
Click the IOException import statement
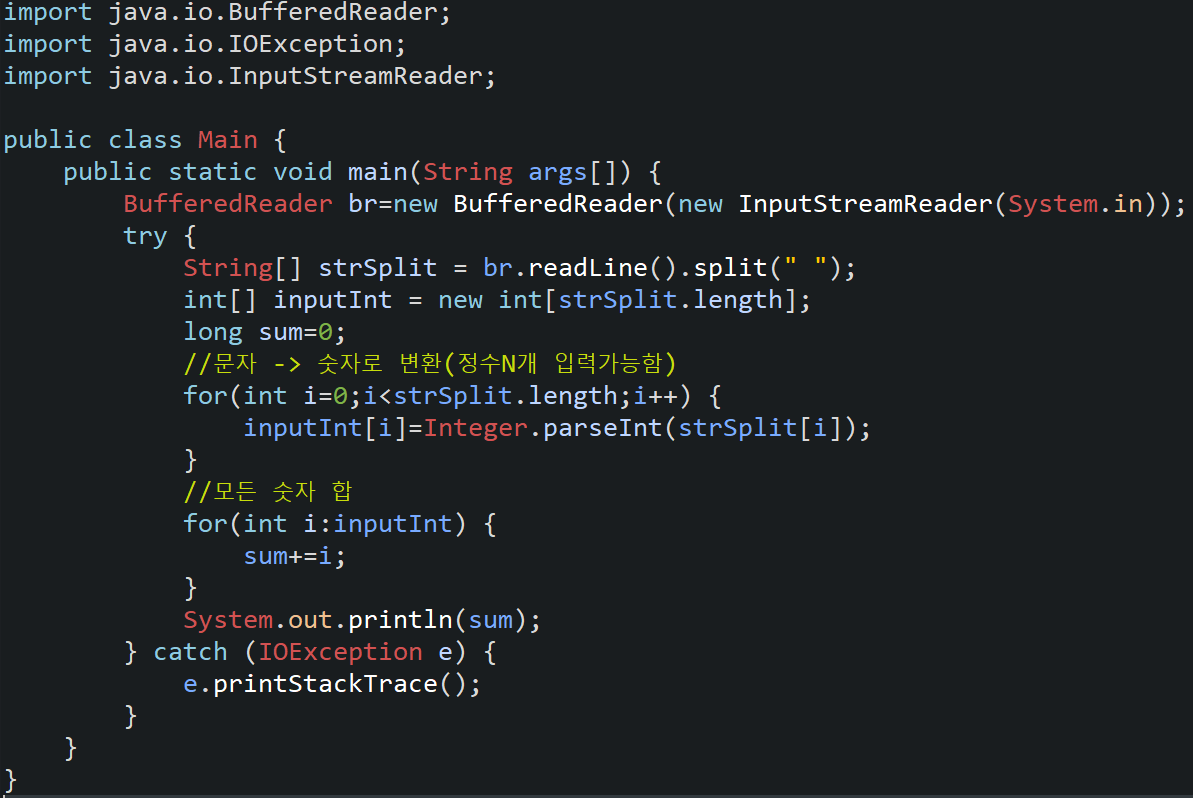coord(204,45)
